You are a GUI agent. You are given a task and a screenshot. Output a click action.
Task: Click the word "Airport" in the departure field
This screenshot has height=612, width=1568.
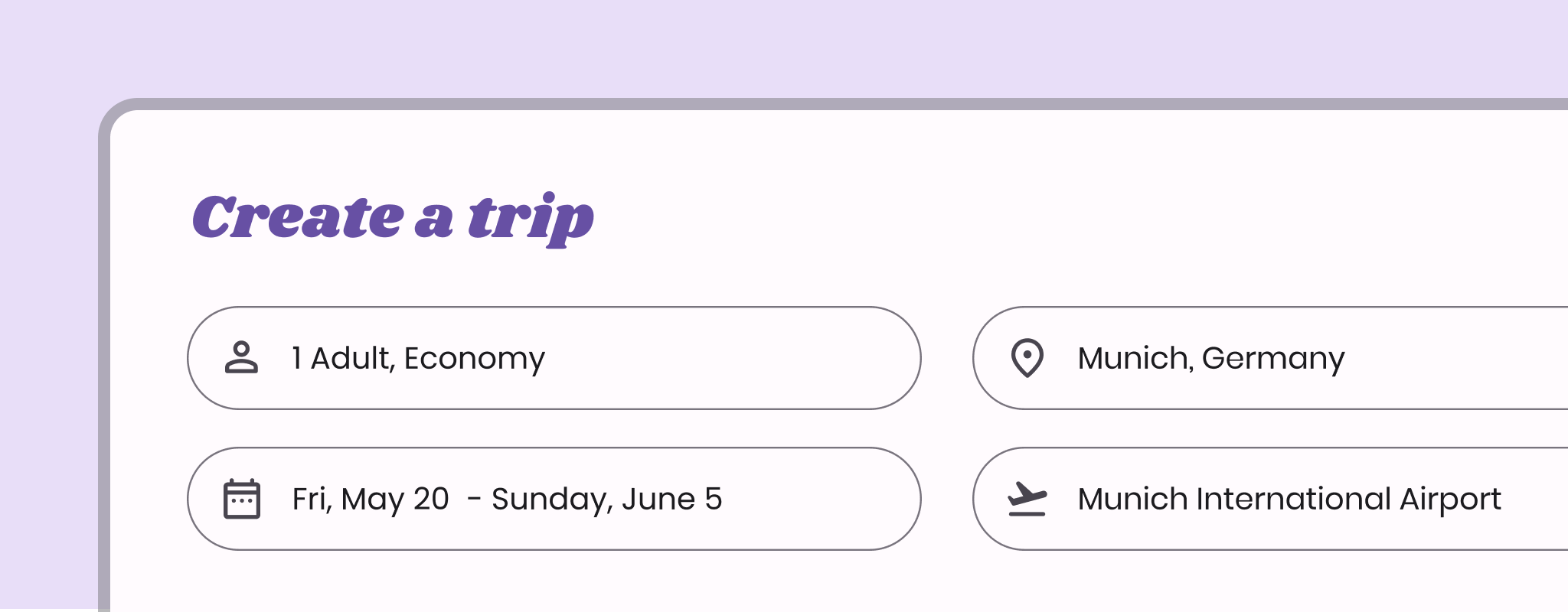click(x=1450, y=499)
